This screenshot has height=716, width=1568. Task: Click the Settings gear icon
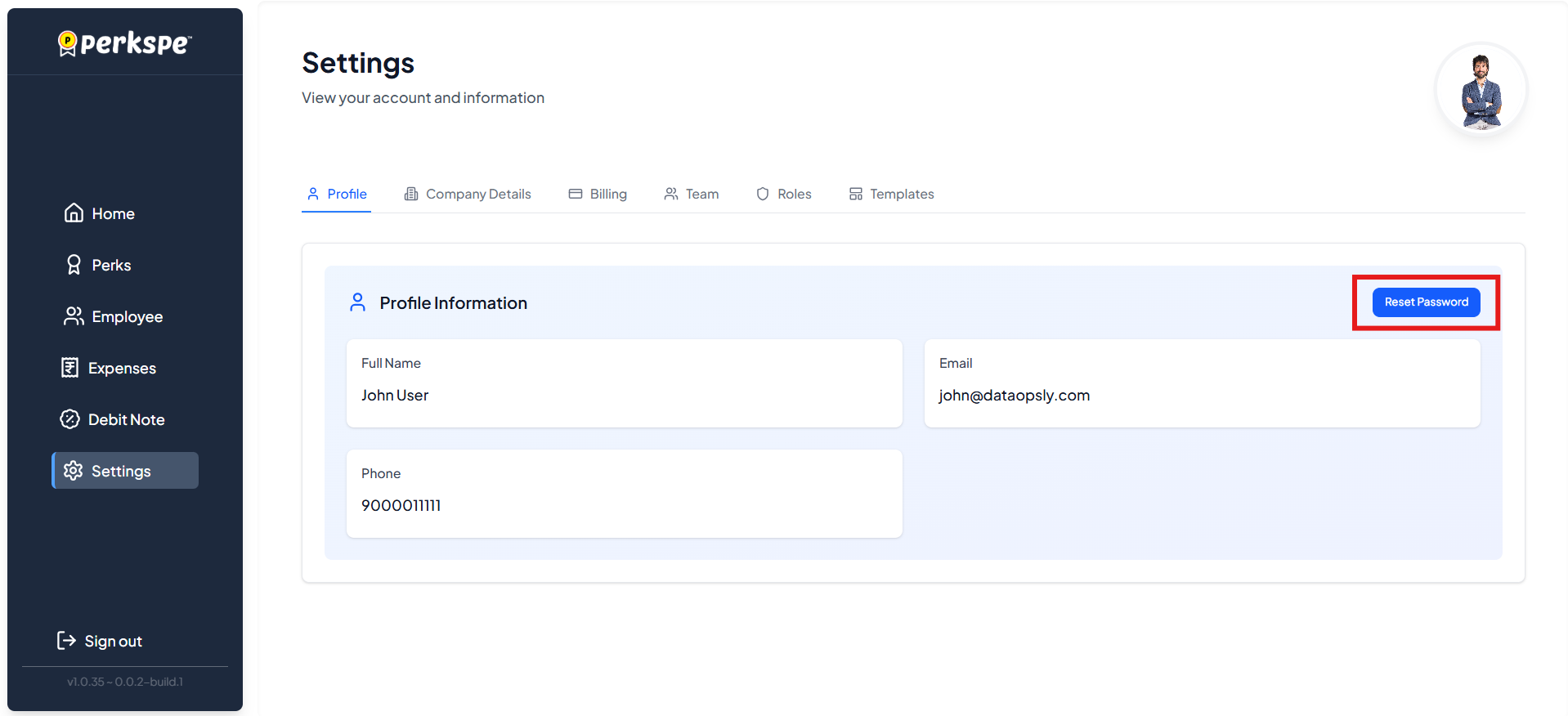pyautogui.click(x=74, y=471)
